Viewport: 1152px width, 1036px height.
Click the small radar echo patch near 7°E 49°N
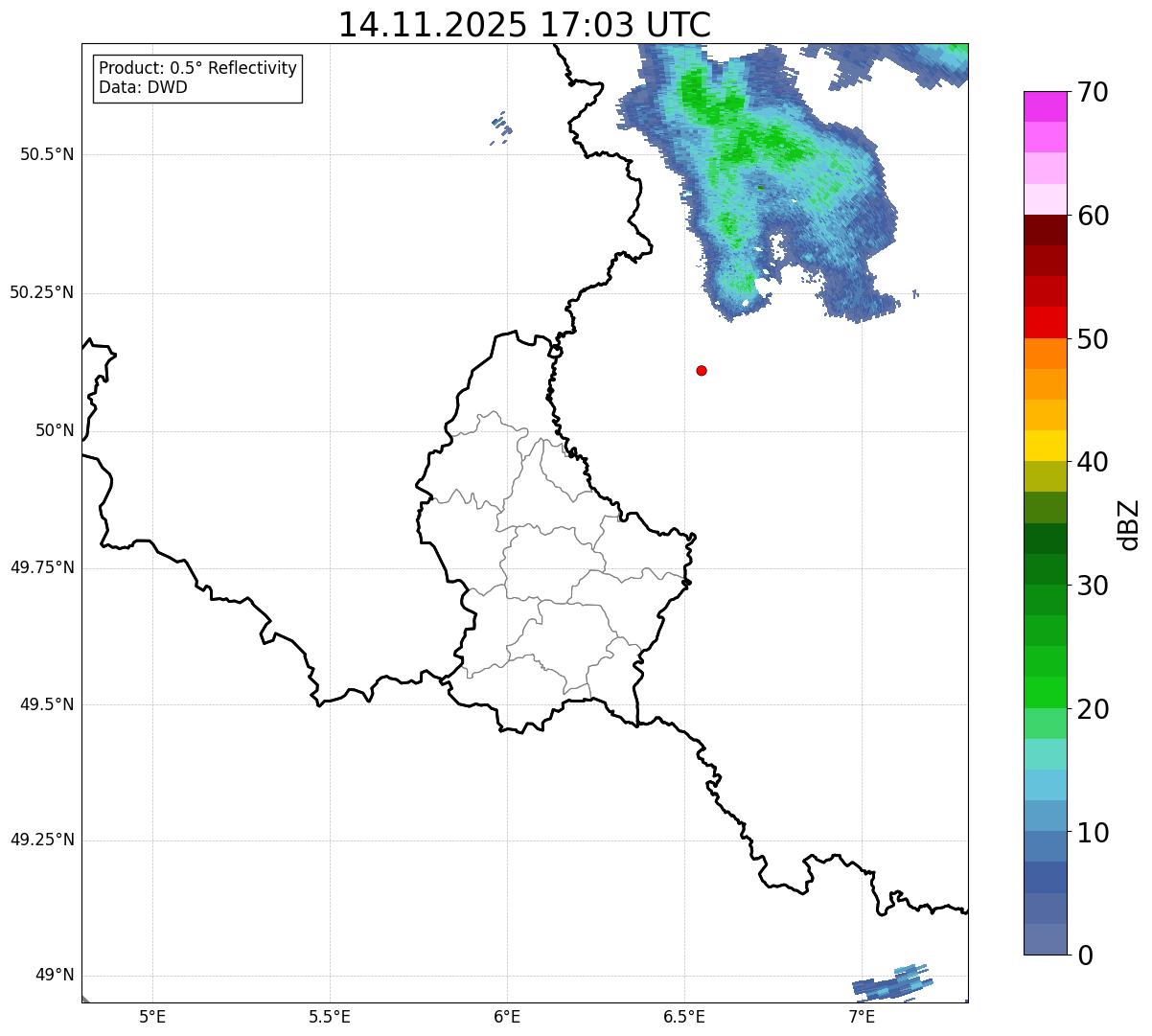click(x=893, y=982)
